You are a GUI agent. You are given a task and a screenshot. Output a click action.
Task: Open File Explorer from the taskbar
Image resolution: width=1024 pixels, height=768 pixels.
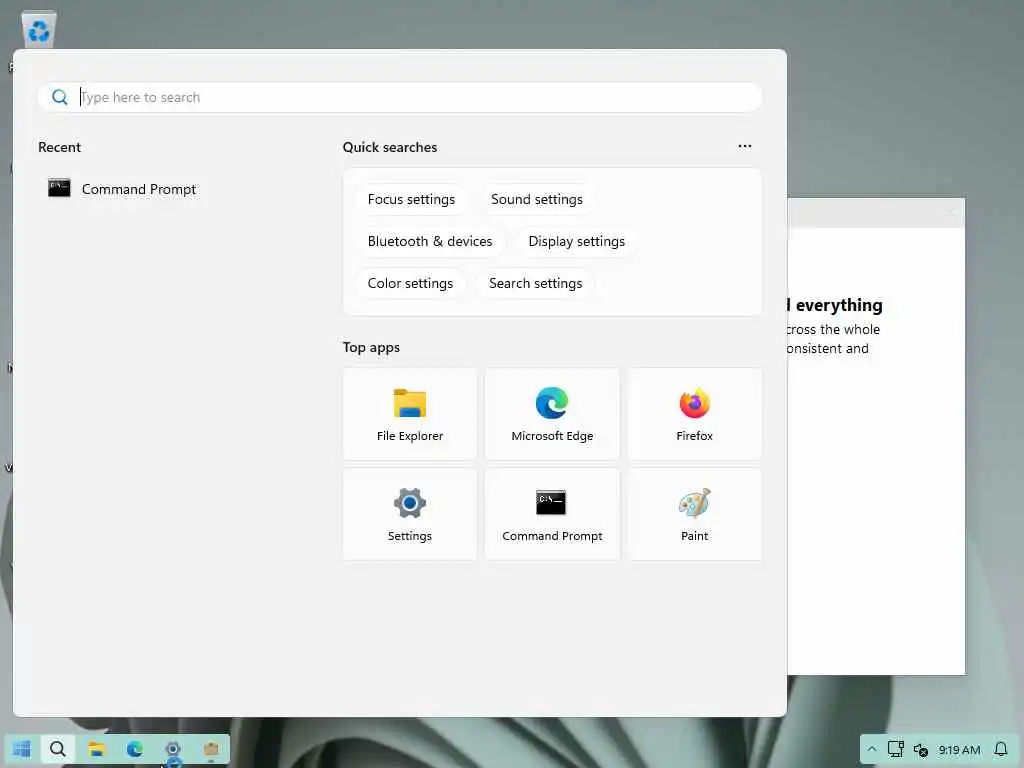(x=97, y=749)
